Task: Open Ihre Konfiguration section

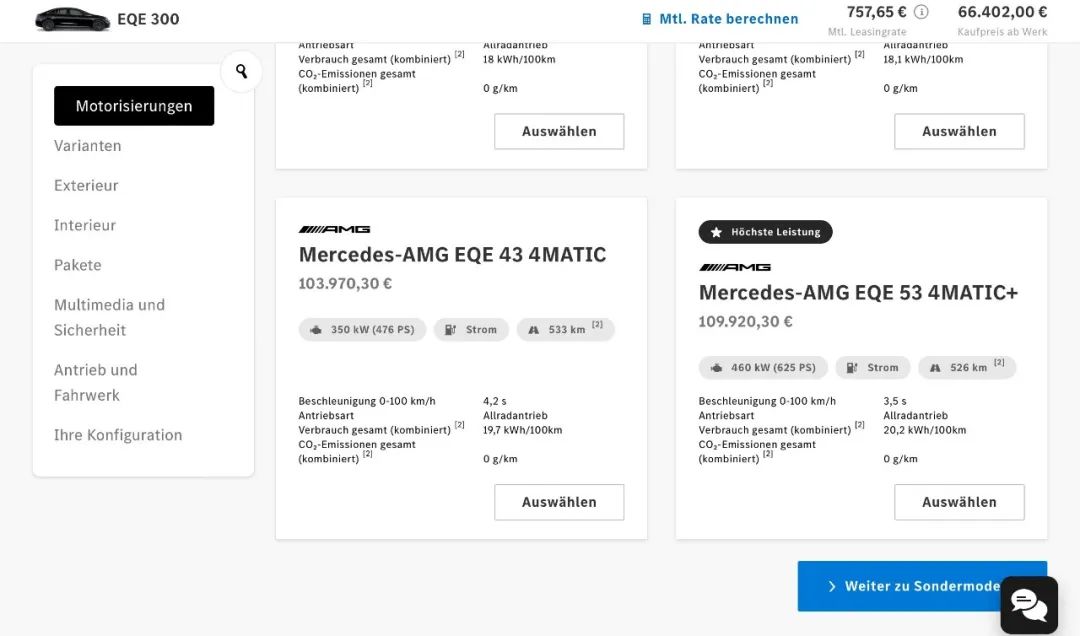Action: click(x=118, y=435)
